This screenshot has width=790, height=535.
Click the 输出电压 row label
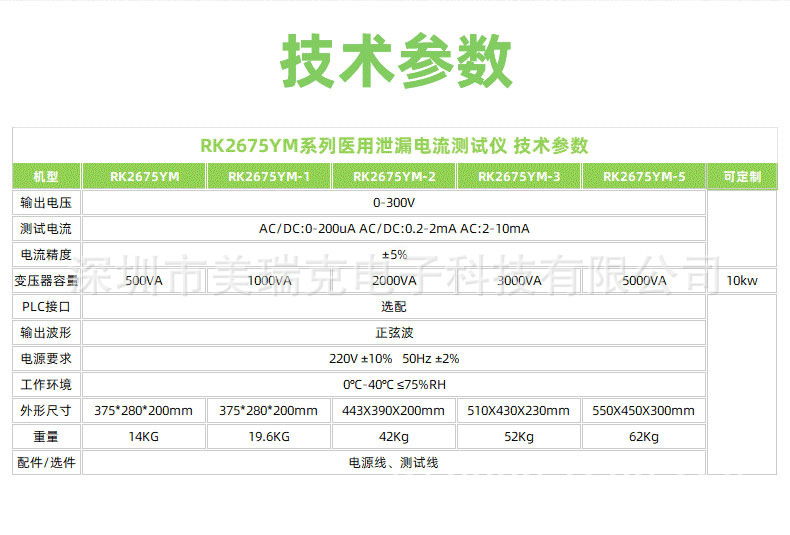coord(46,203)
